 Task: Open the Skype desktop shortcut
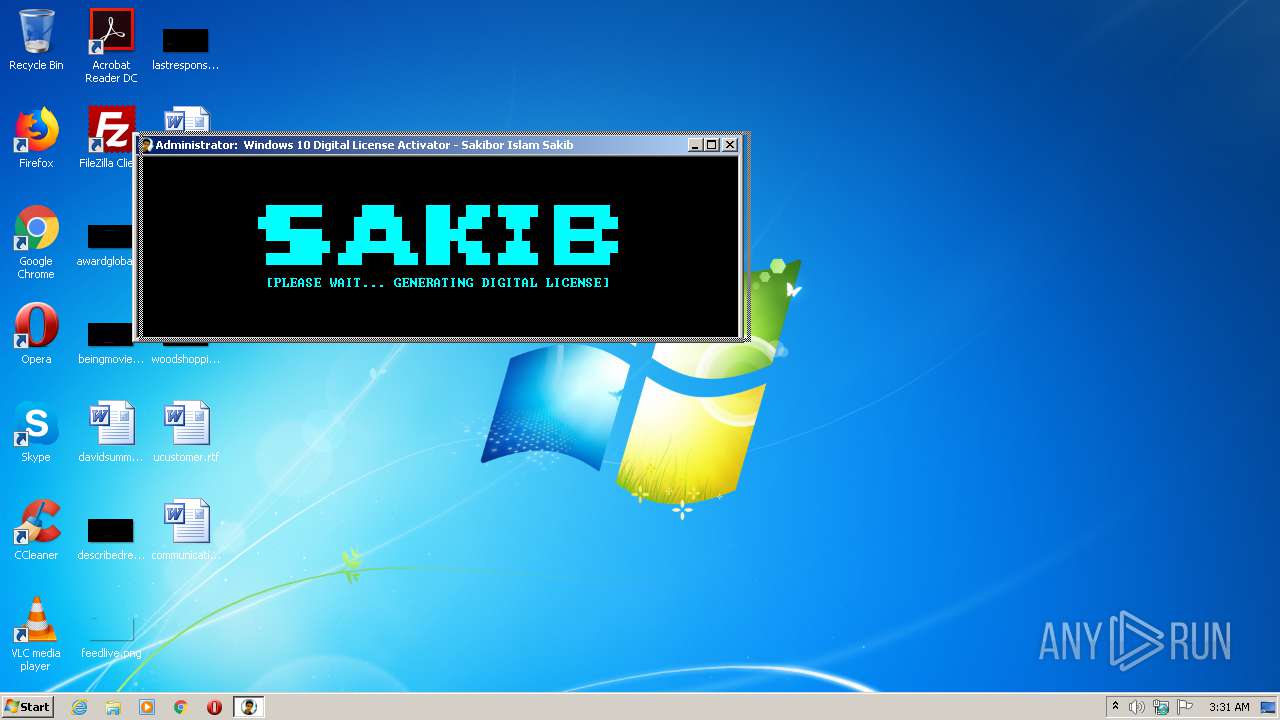click(x=36, y=432)
